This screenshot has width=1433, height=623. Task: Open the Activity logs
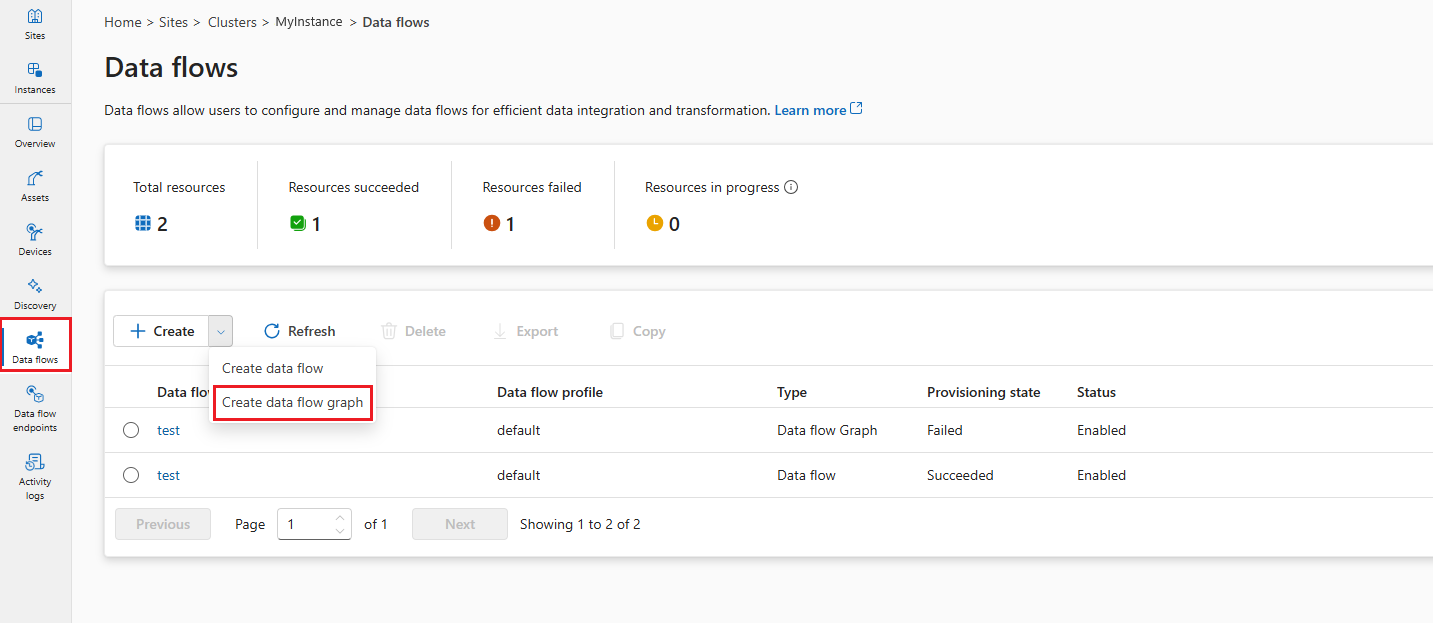click(x=34, y=475)
